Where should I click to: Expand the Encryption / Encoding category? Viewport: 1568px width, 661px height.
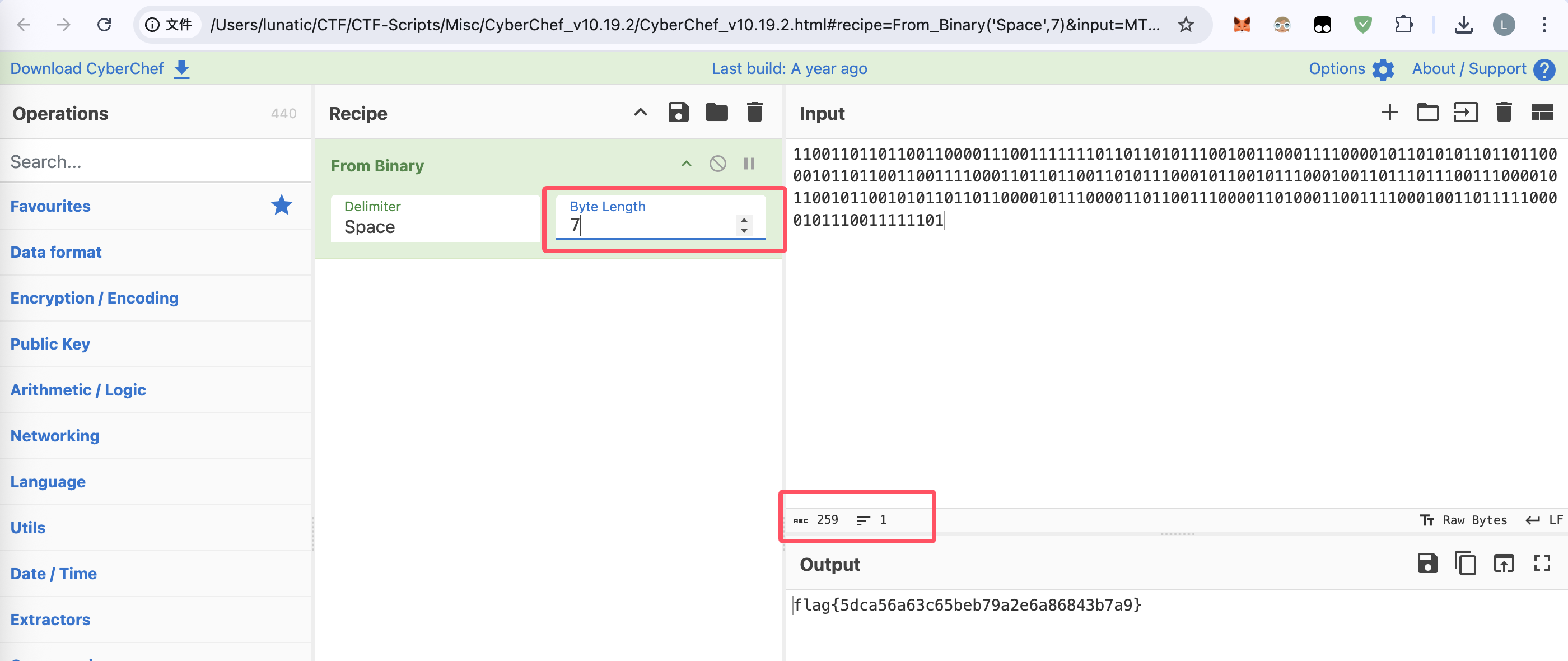pos(94,297)
